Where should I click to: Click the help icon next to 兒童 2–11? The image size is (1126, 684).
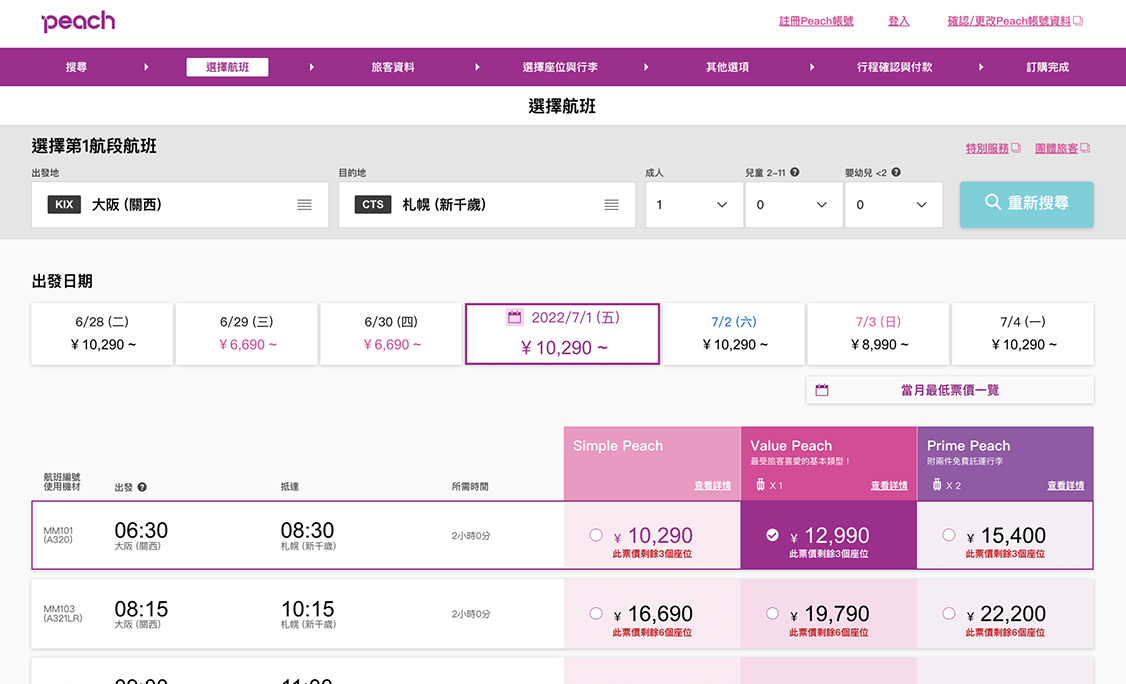pos(795,172)
